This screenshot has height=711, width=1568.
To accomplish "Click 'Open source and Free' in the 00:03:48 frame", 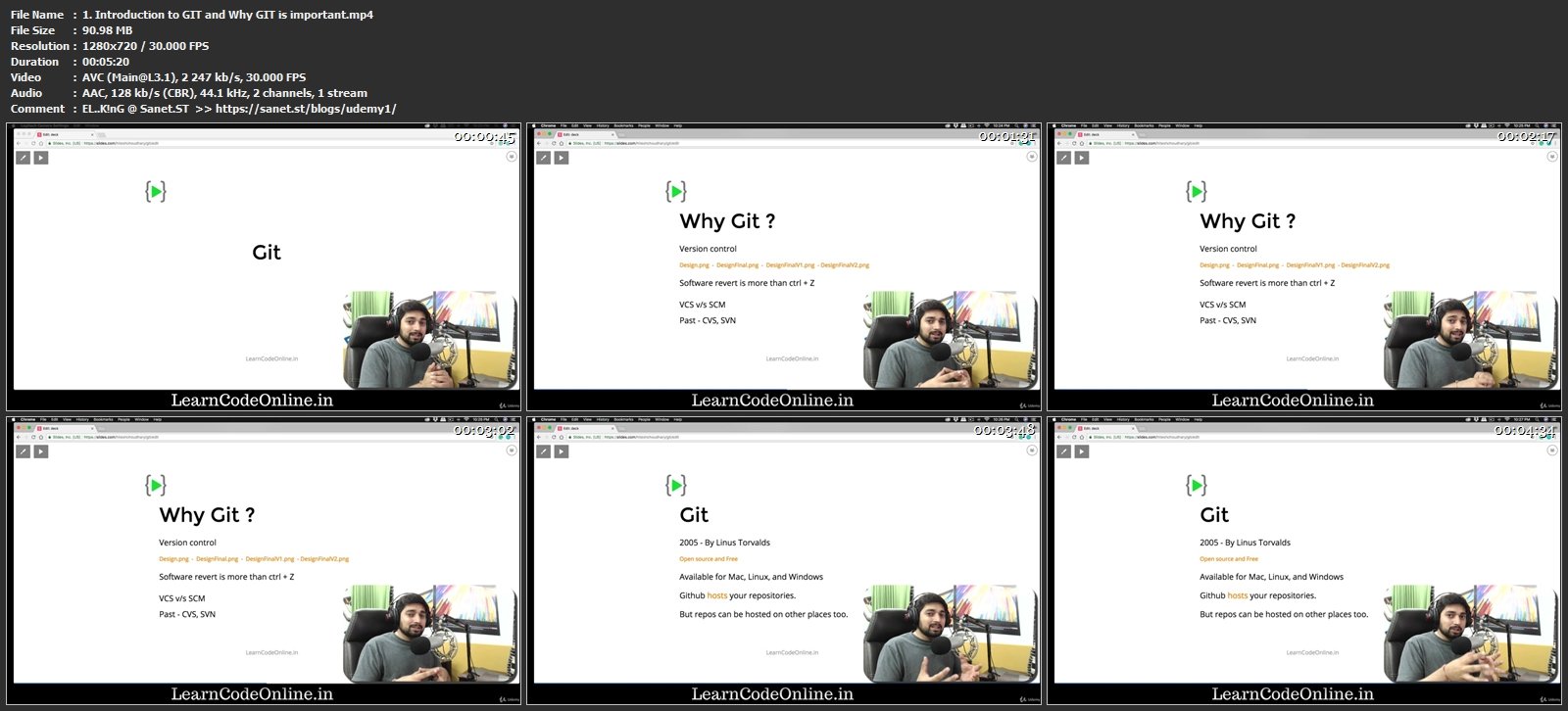I will (709, 559).
